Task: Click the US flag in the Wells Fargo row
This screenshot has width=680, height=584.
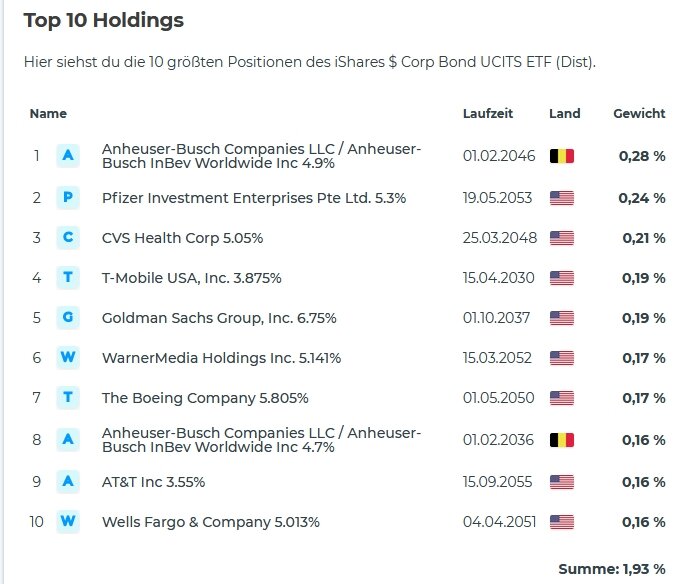Action: point(562,522)
